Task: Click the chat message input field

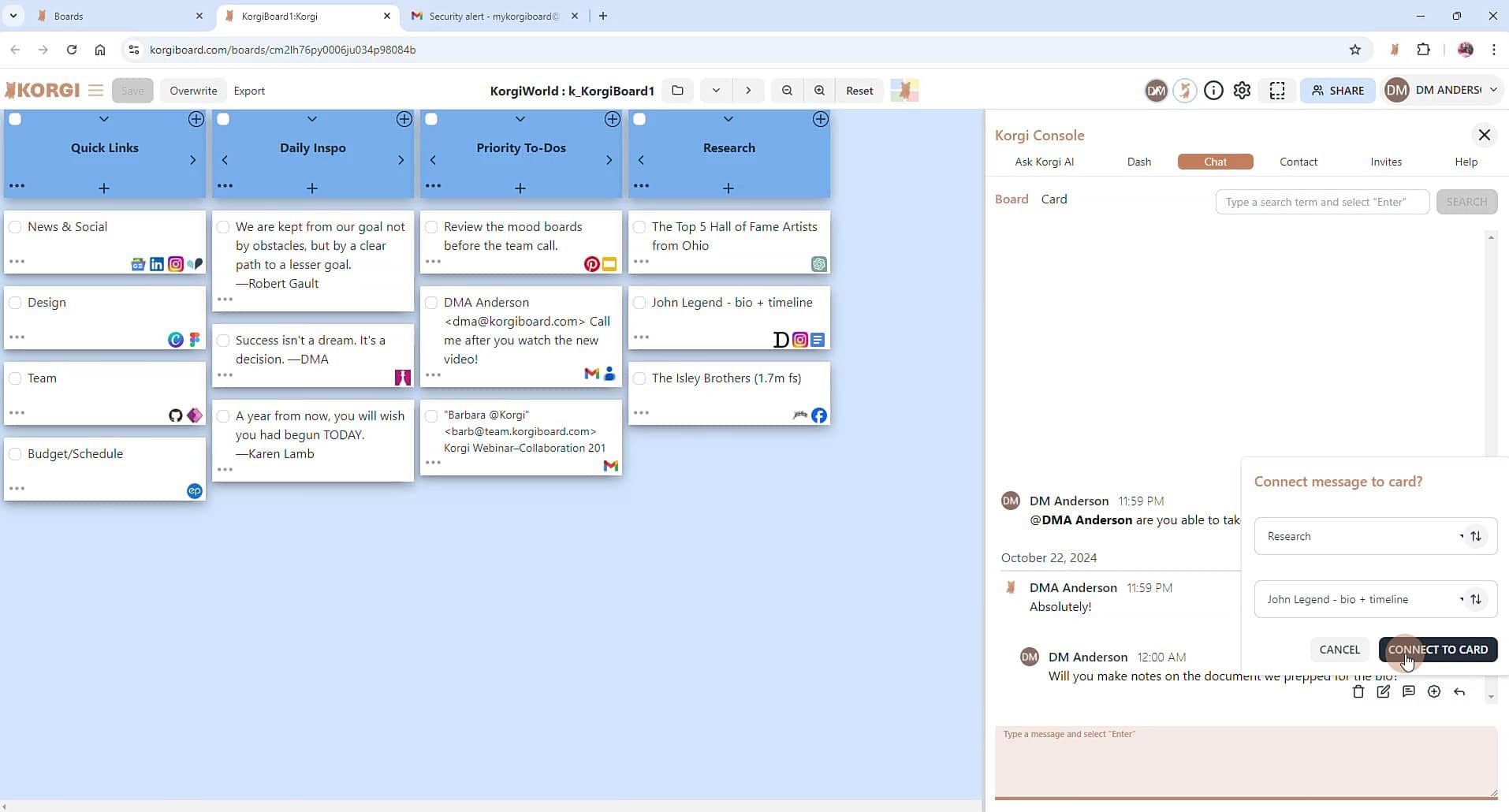Action: point(1244,761)
